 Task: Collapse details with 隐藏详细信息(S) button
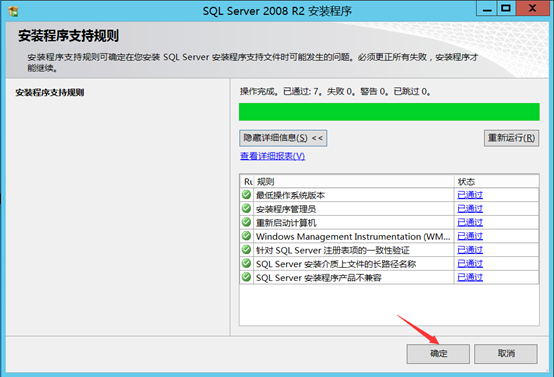point(283,138)
